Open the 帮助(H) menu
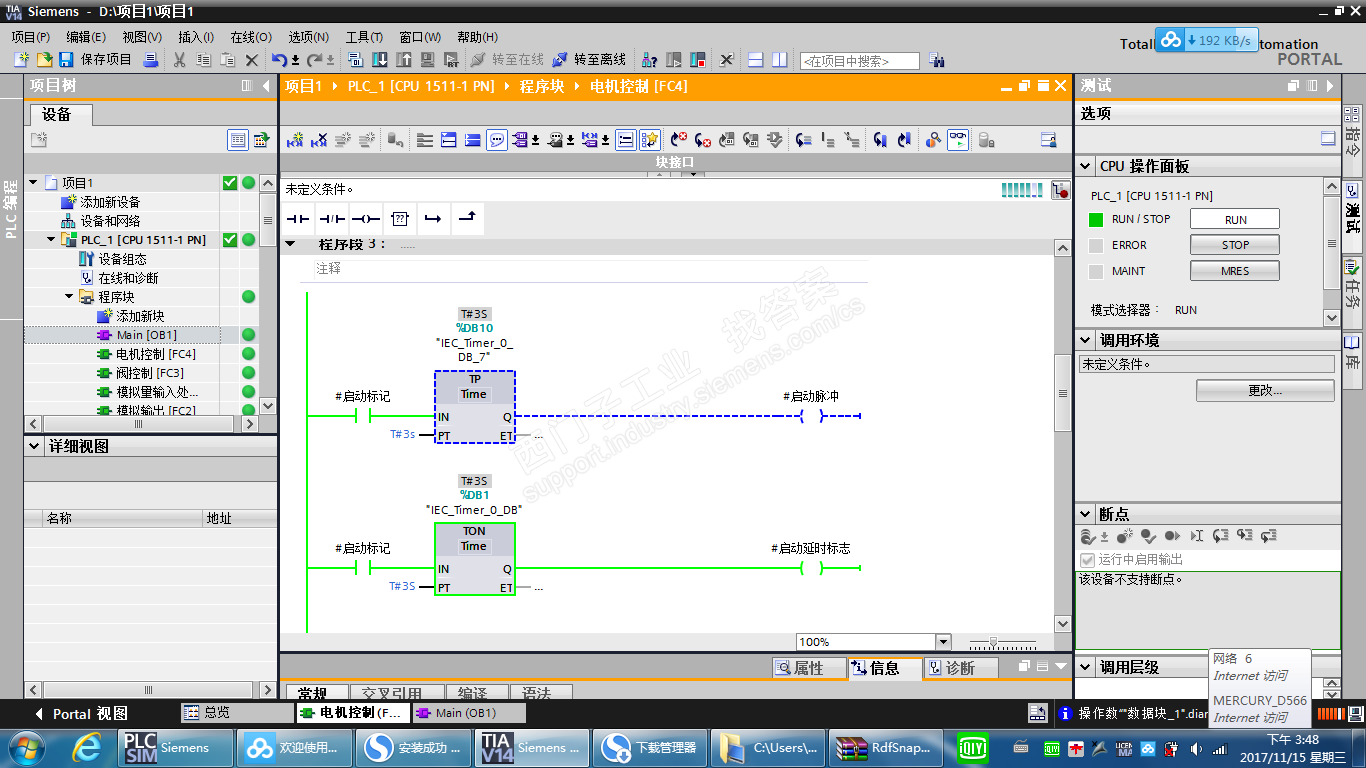 477,37
